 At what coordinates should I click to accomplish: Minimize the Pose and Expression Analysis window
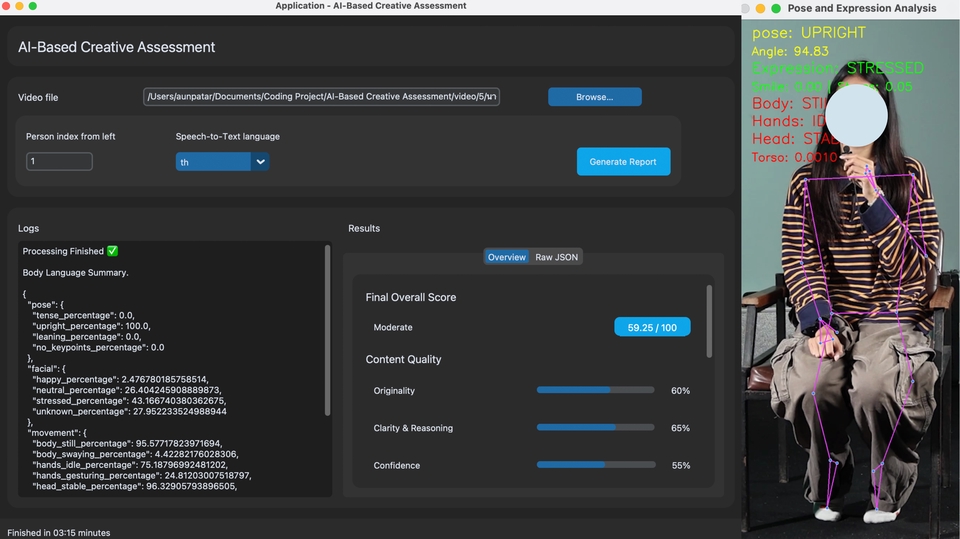click(761, 8)
